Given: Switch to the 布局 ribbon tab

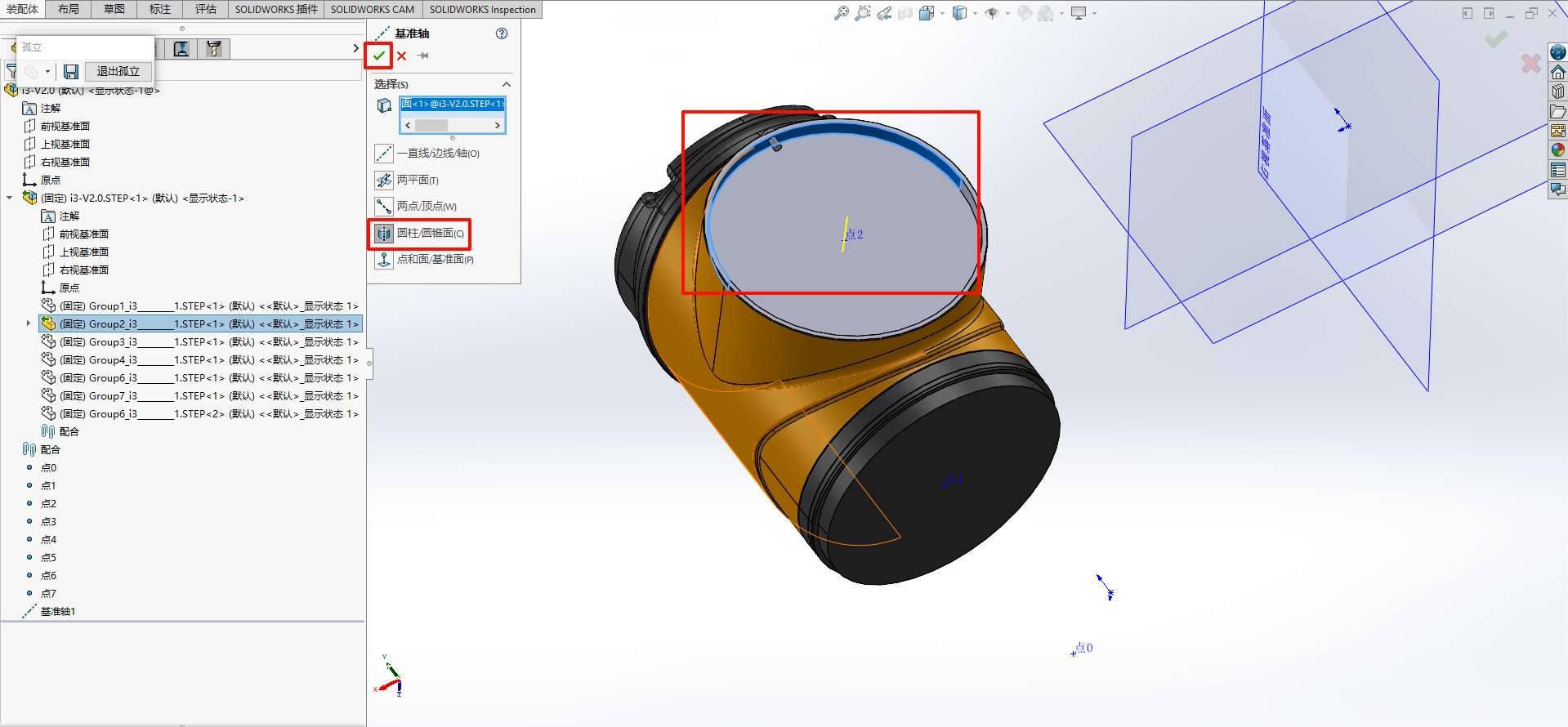Looking at the screenshot, I should (69, 9).
